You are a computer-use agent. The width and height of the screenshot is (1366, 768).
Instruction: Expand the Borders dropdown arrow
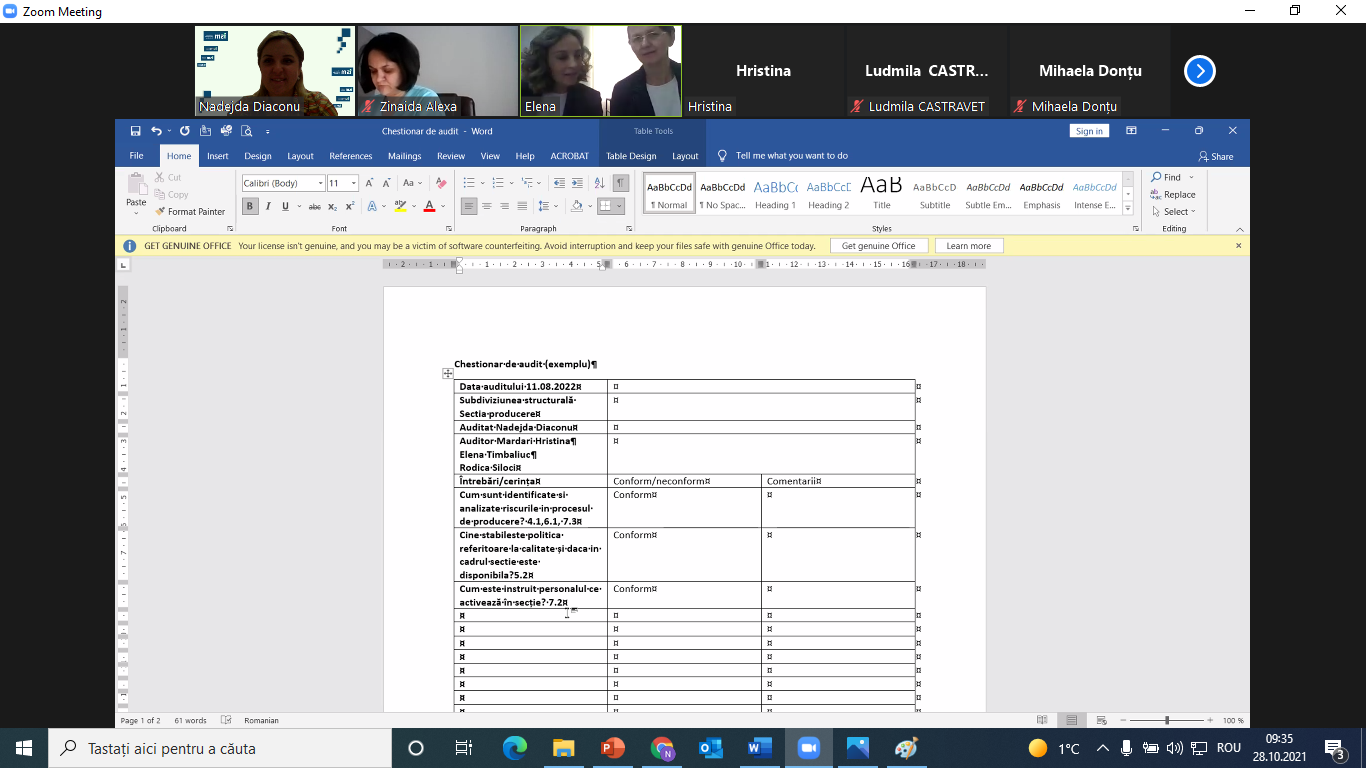(620, 207)
